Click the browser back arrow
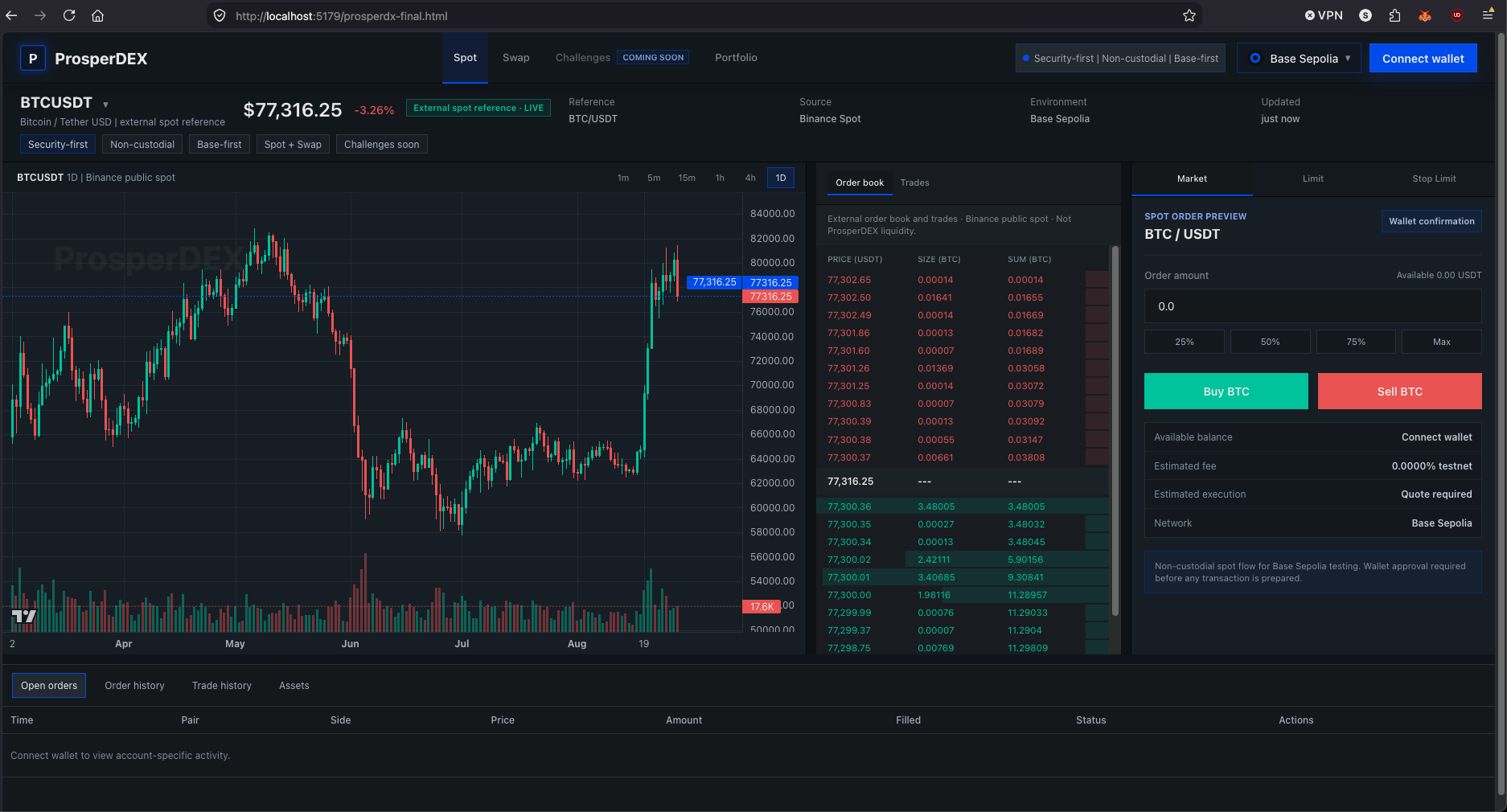 (11, 15)
